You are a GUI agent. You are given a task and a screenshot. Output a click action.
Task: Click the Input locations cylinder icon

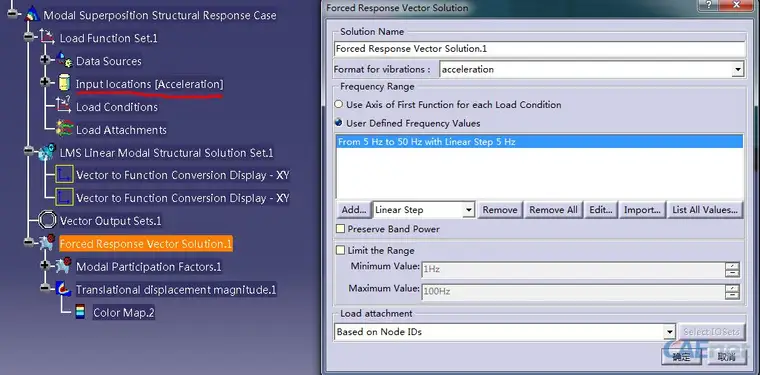64,83
